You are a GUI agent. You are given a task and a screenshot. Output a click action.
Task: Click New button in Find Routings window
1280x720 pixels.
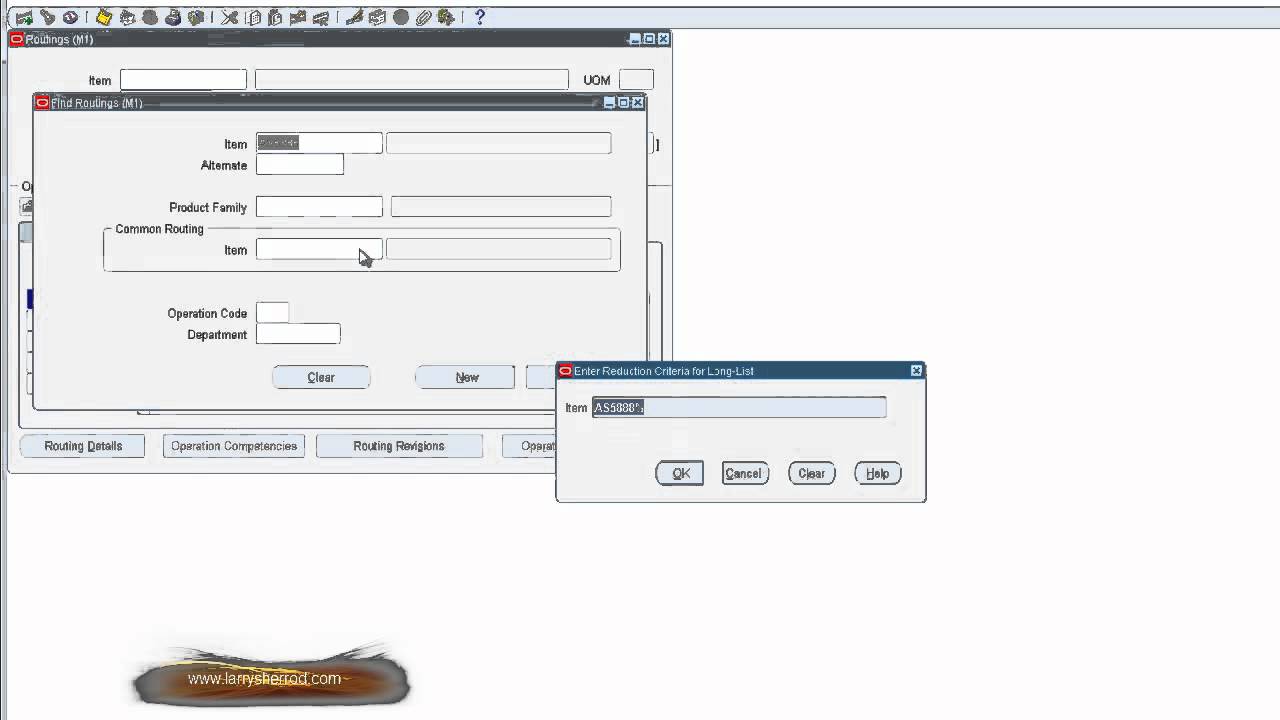[x=467, y=377]
